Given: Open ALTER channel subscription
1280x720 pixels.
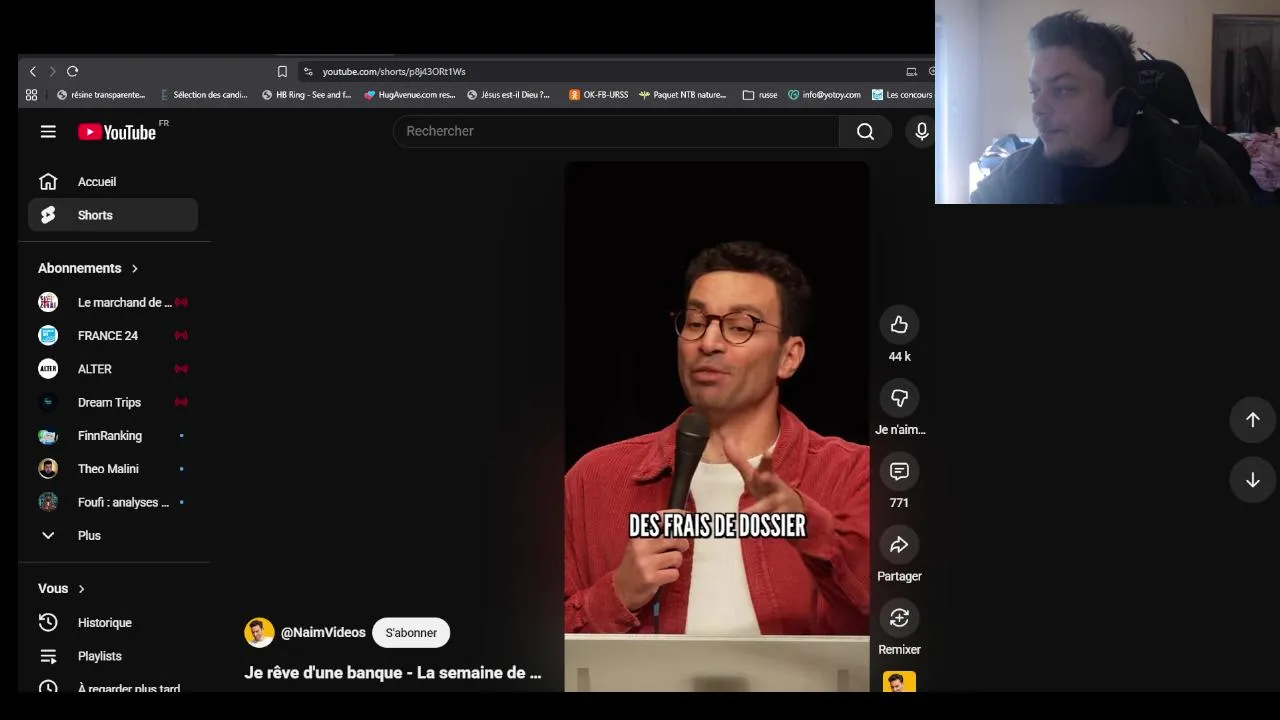Looking at the screenshot, I should [113, 369].
